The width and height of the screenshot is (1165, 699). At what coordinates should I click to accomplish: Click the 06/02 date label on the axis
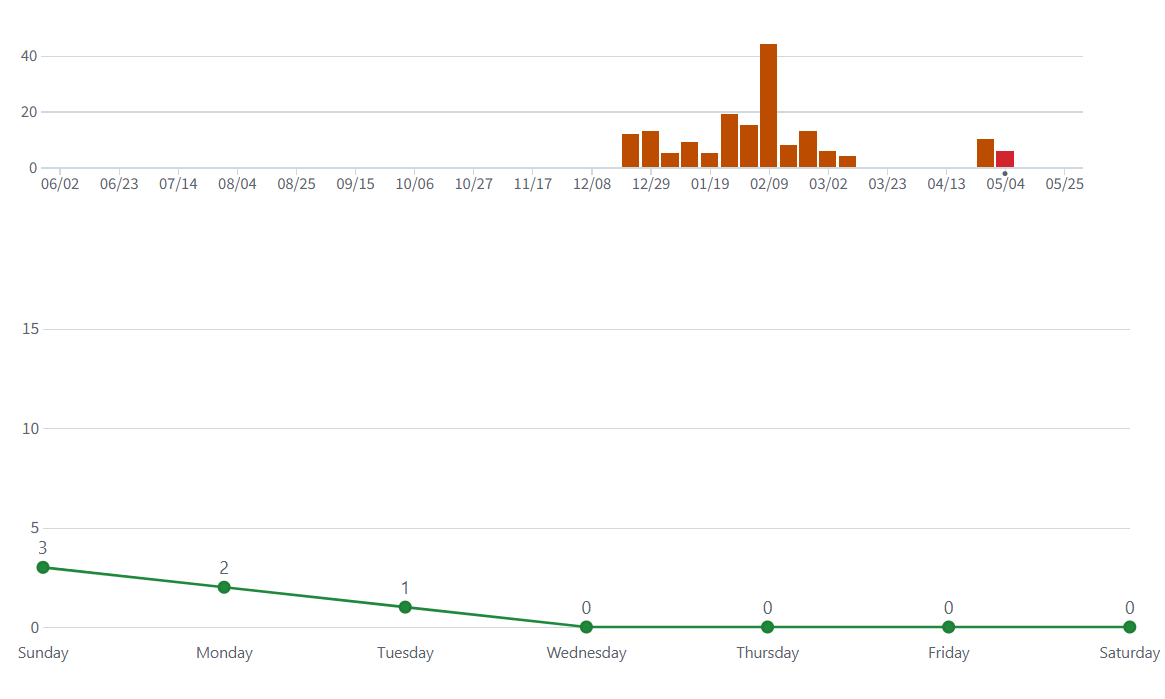click(60, 184)
